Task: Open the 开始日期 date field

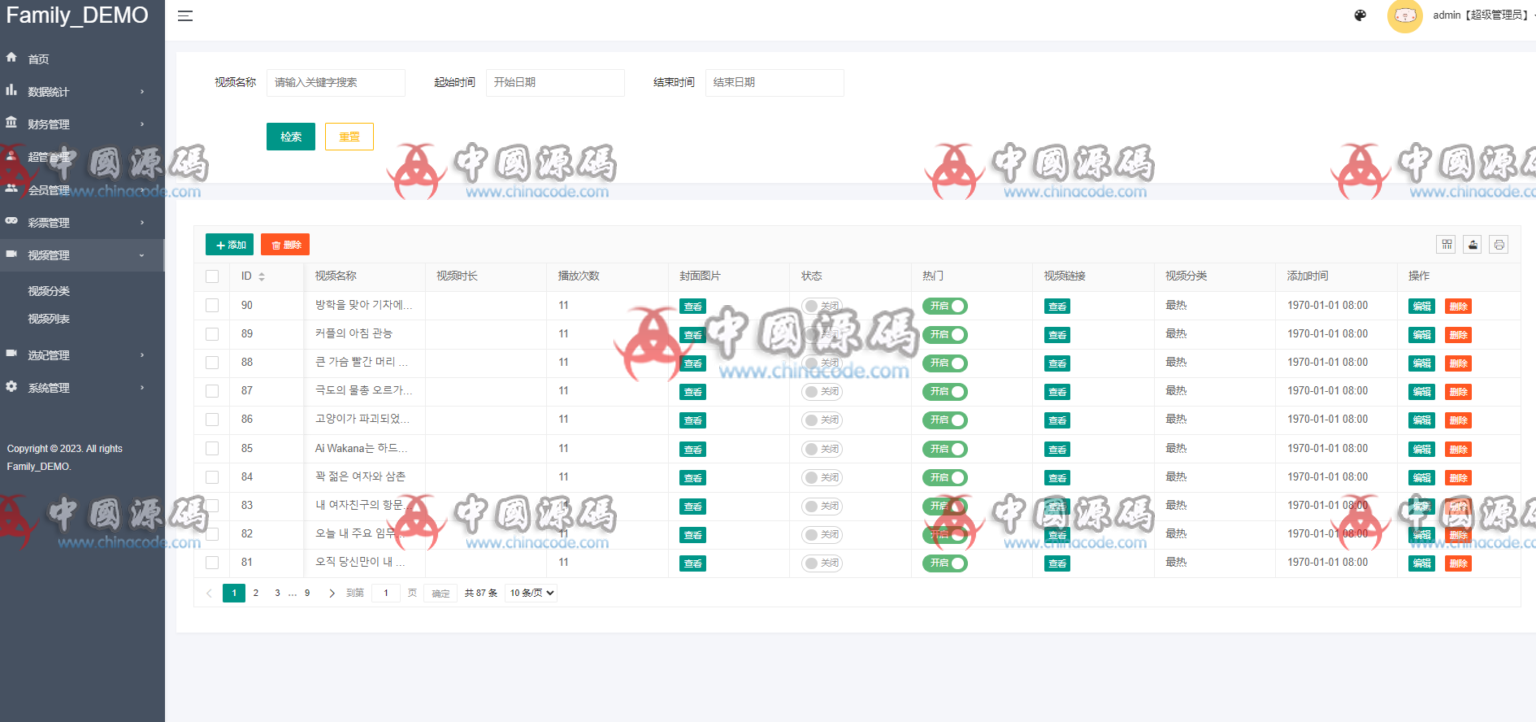Action: coord(555,82)
